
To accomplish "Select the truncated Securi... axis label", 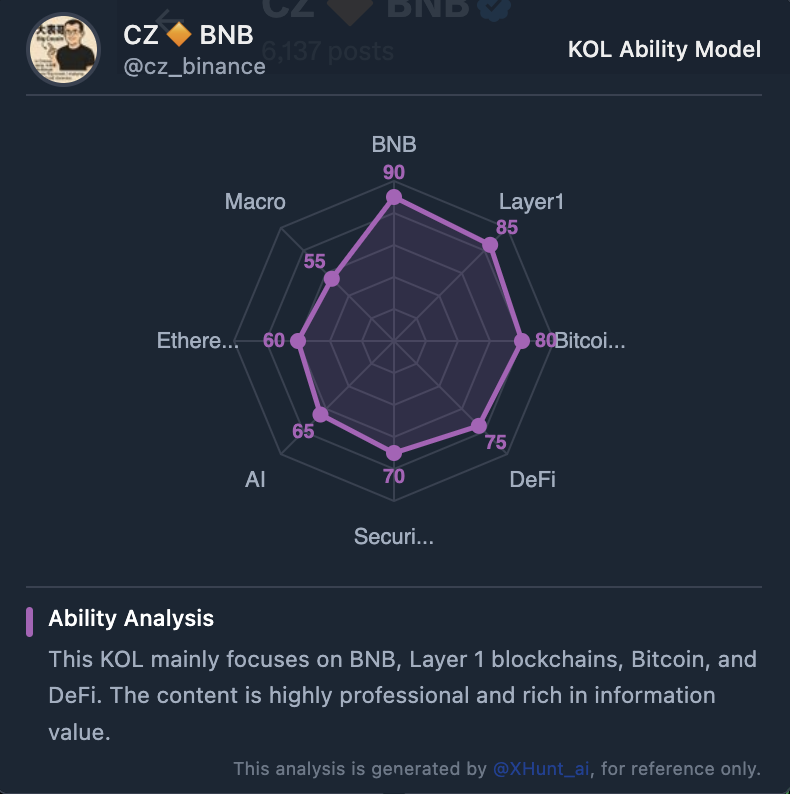I will coord(393,536).
